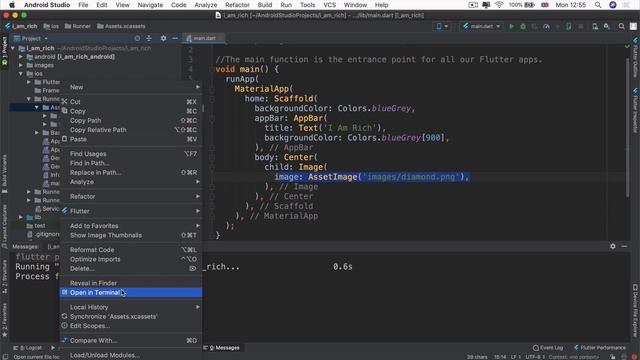Click the Search Everywhere magnifier in toolbar

point(621,26)
